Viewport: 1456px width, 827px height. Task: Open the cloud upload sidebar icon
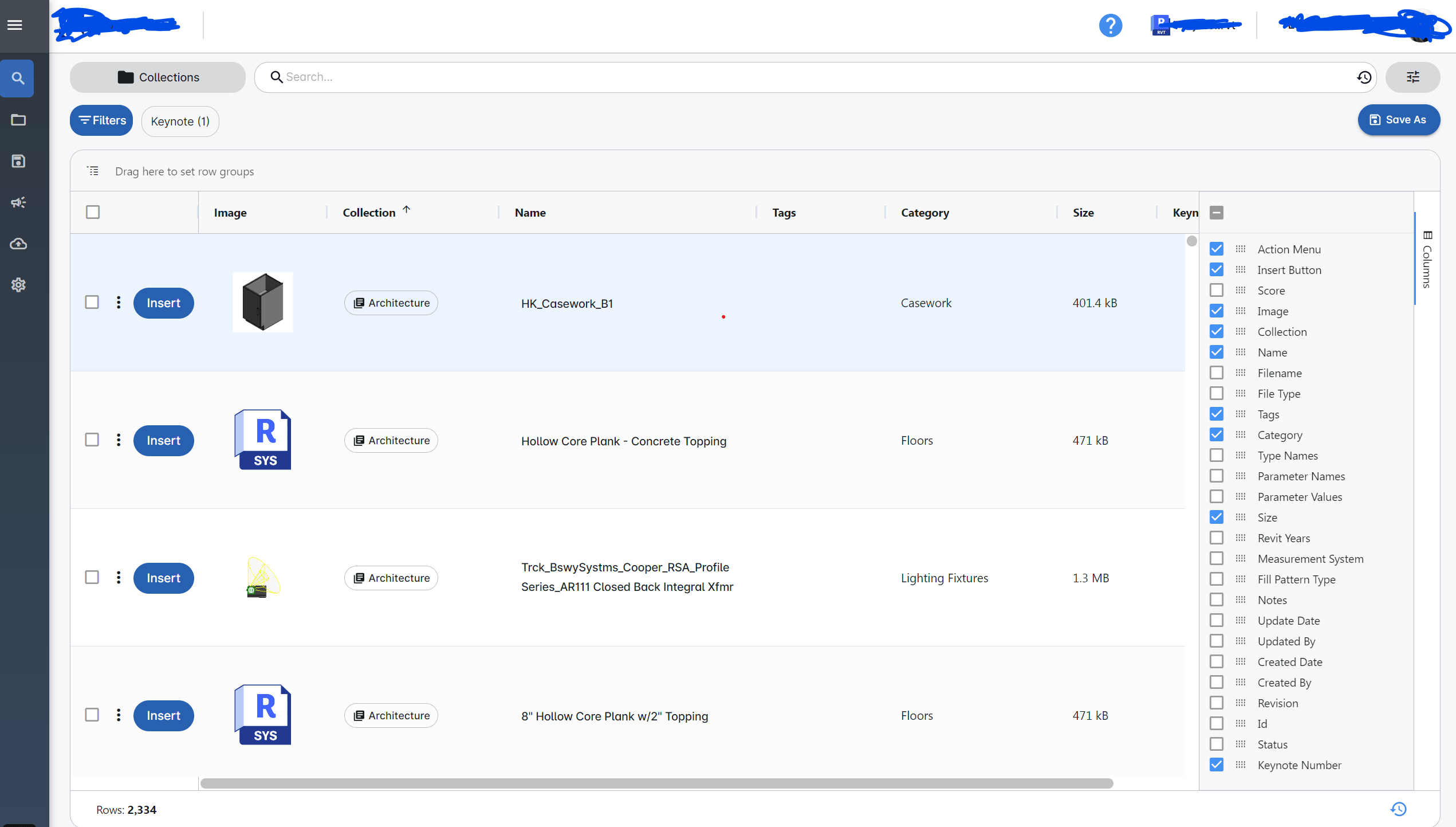pos(18,244)
